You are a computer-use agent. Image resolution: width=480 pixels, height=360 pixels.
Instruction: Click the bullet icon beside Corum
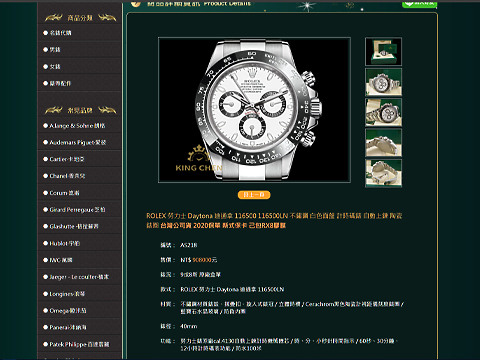point(46,193)
